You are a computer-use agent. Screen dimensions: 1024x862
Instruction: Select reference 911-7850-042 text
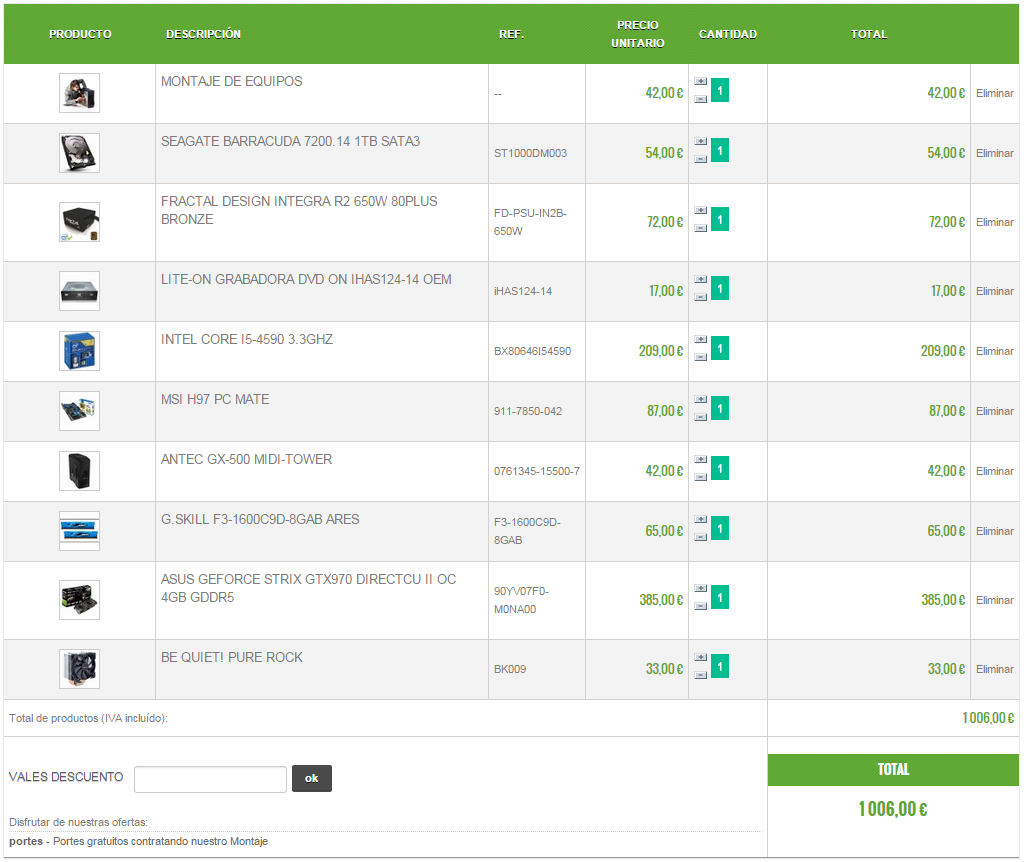[528, 411]
